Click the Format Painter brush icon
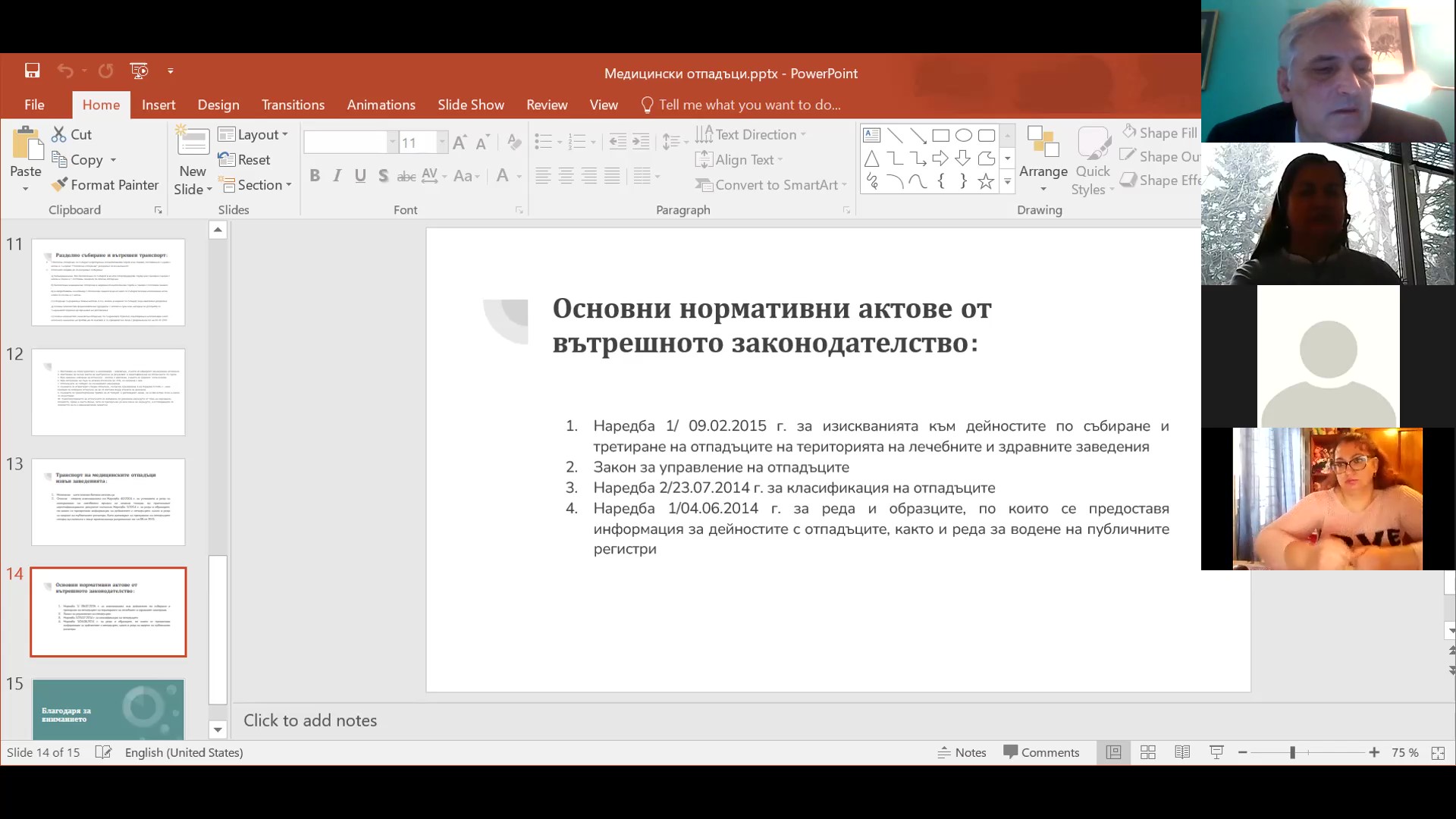 point(60,184)
